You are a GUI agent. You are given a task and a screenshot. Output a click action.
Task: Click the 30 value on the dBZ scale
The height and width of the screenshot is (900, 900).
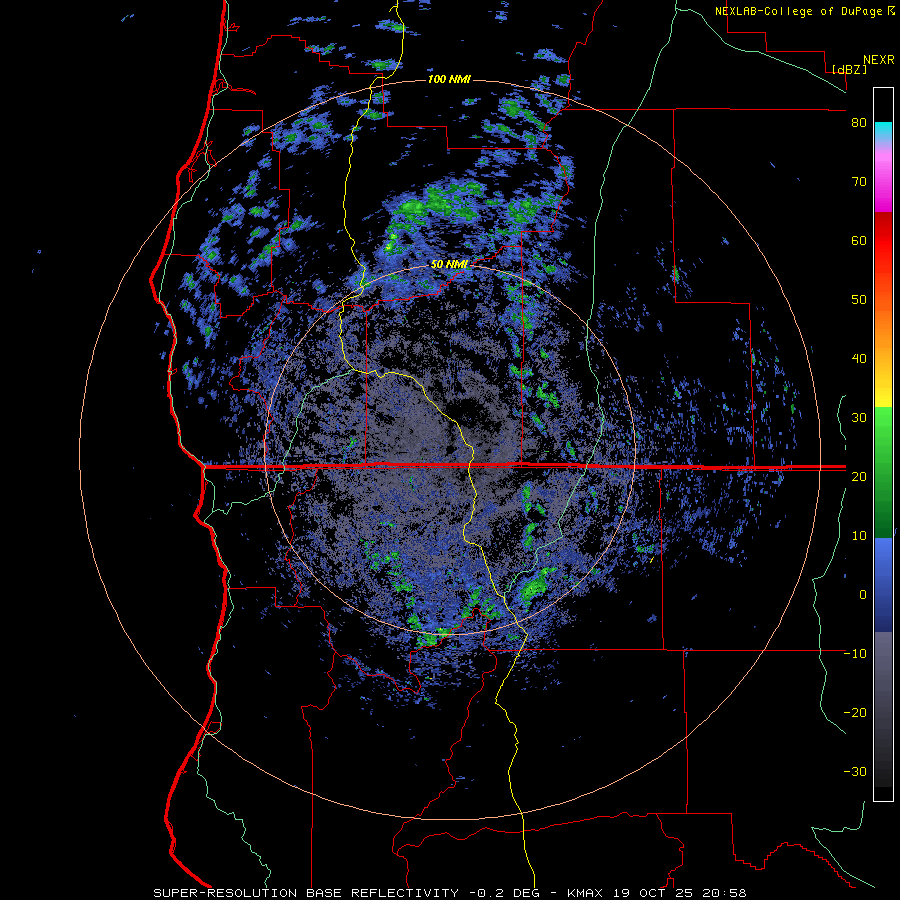(859, 418)
